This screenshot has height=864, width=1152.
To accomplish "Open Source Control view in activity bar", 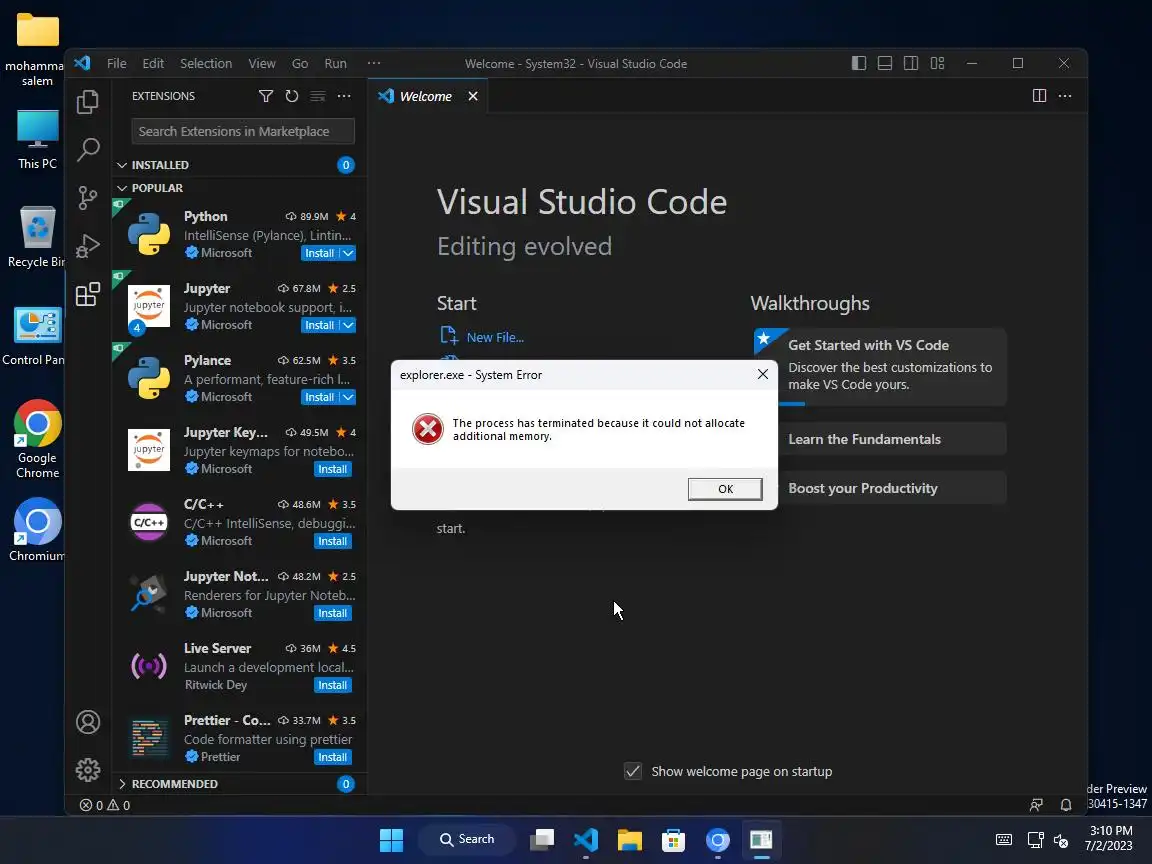I will point(87,198).
